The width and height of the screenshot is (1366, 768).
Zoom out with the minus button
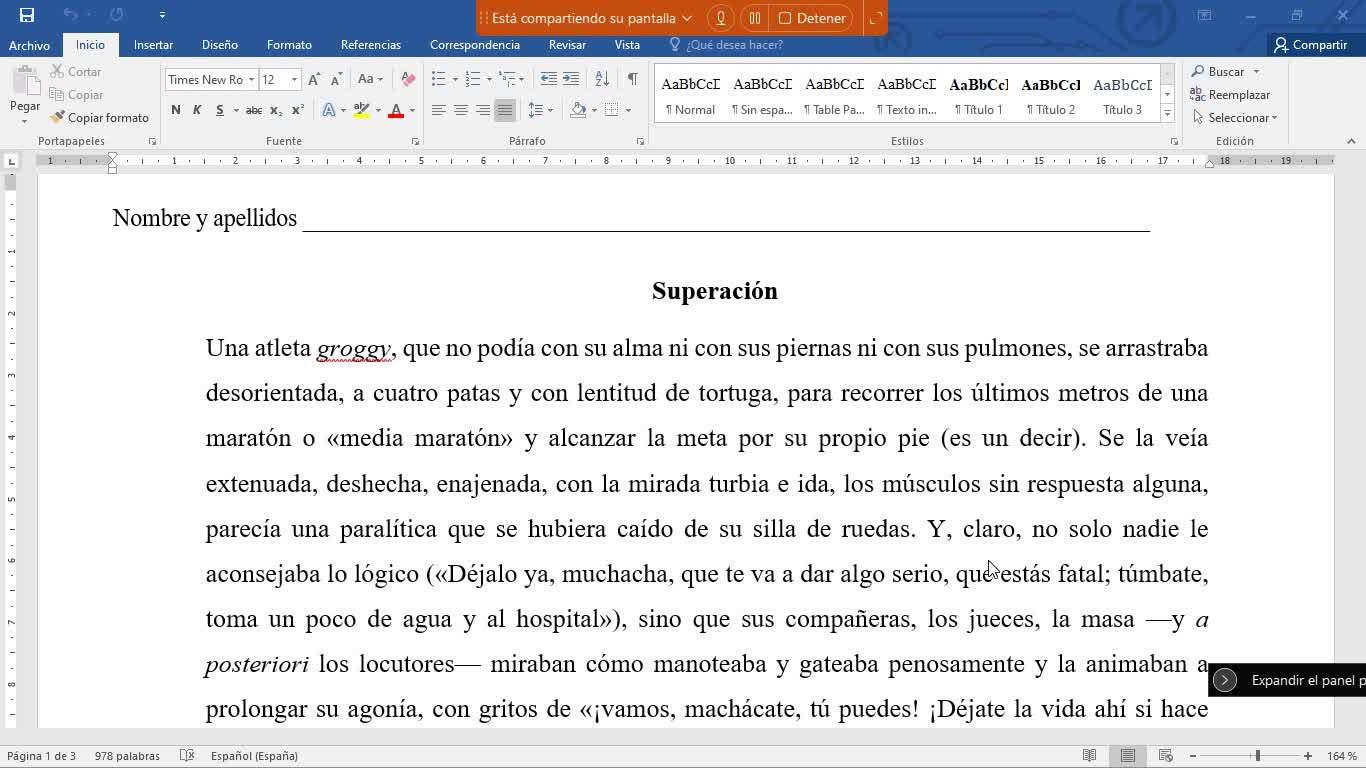[1193, 756]
